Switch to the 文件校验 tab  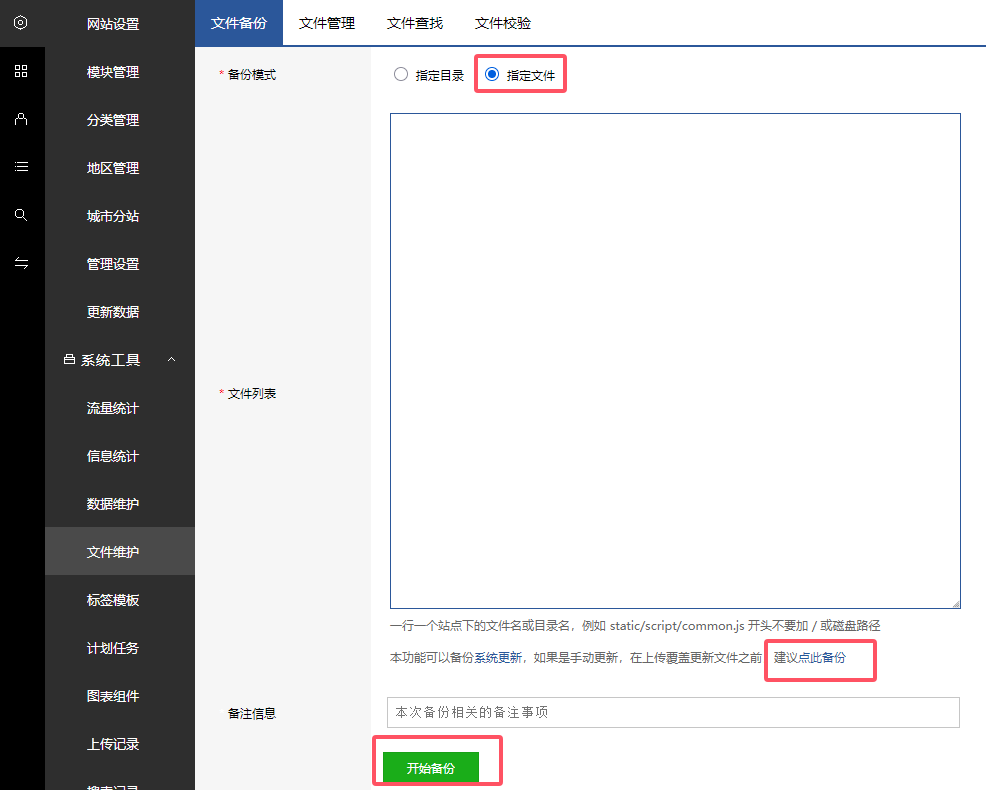[x=503, y=23]
